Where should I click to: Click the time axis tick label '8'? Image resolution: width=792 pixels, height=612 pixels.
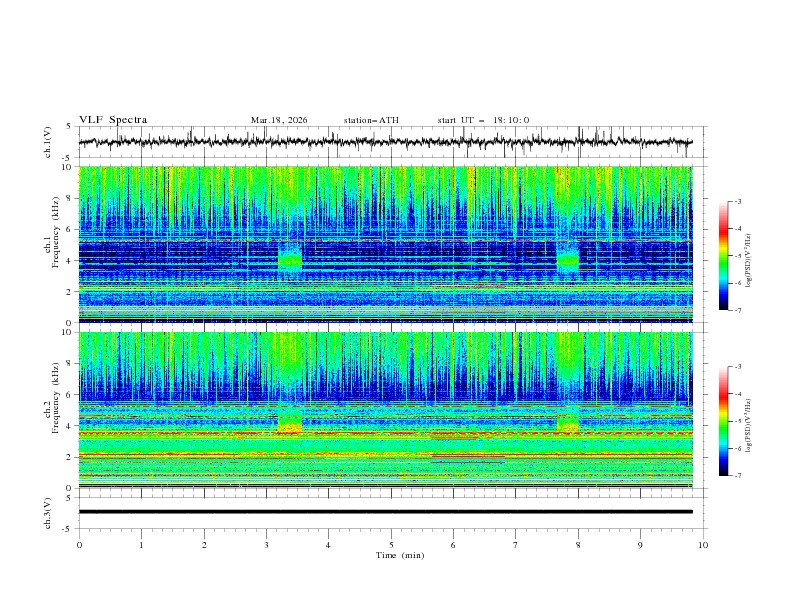click(x=578, y=545)
